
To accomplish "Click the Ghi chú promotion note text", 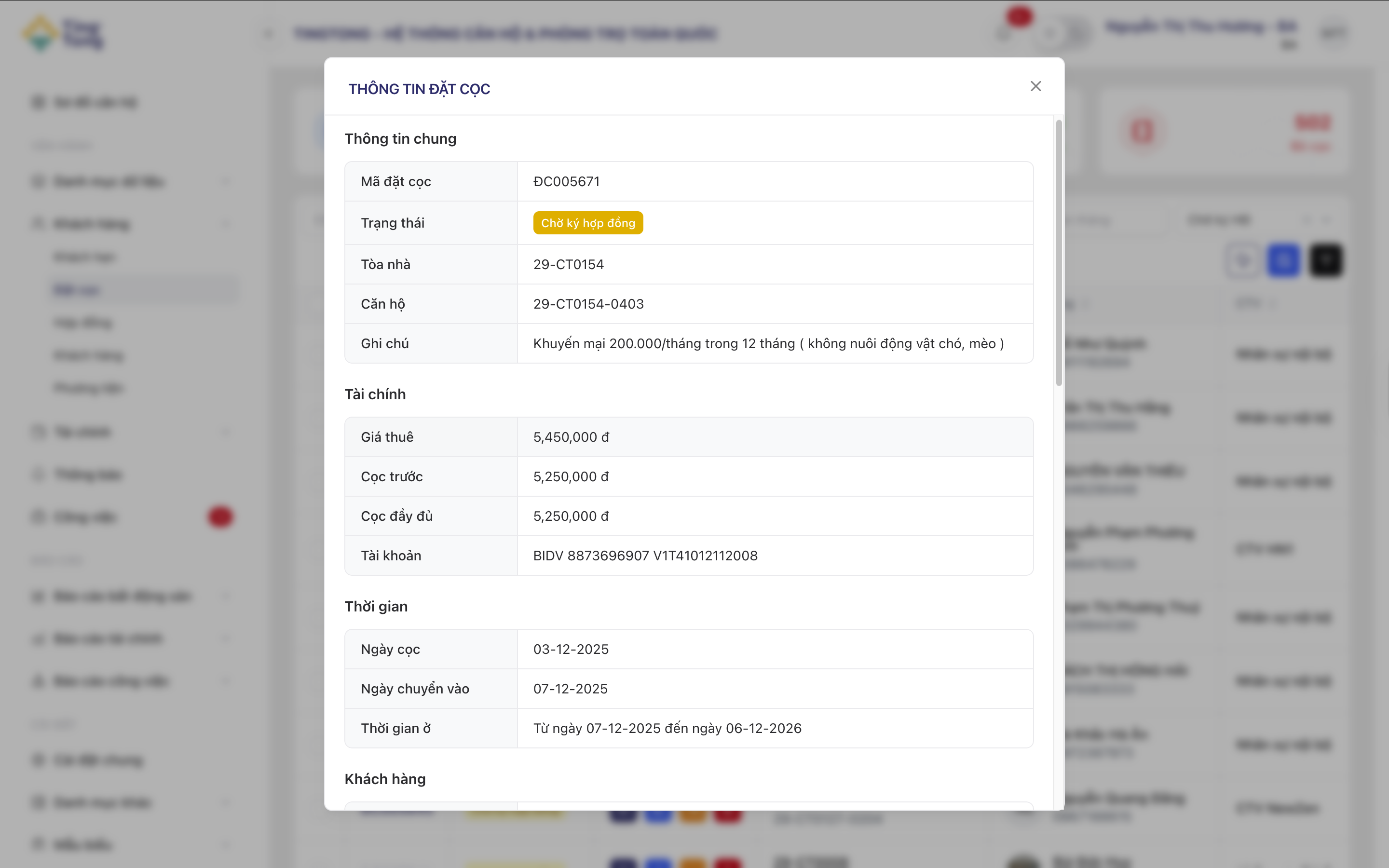I will coord(768,344).
